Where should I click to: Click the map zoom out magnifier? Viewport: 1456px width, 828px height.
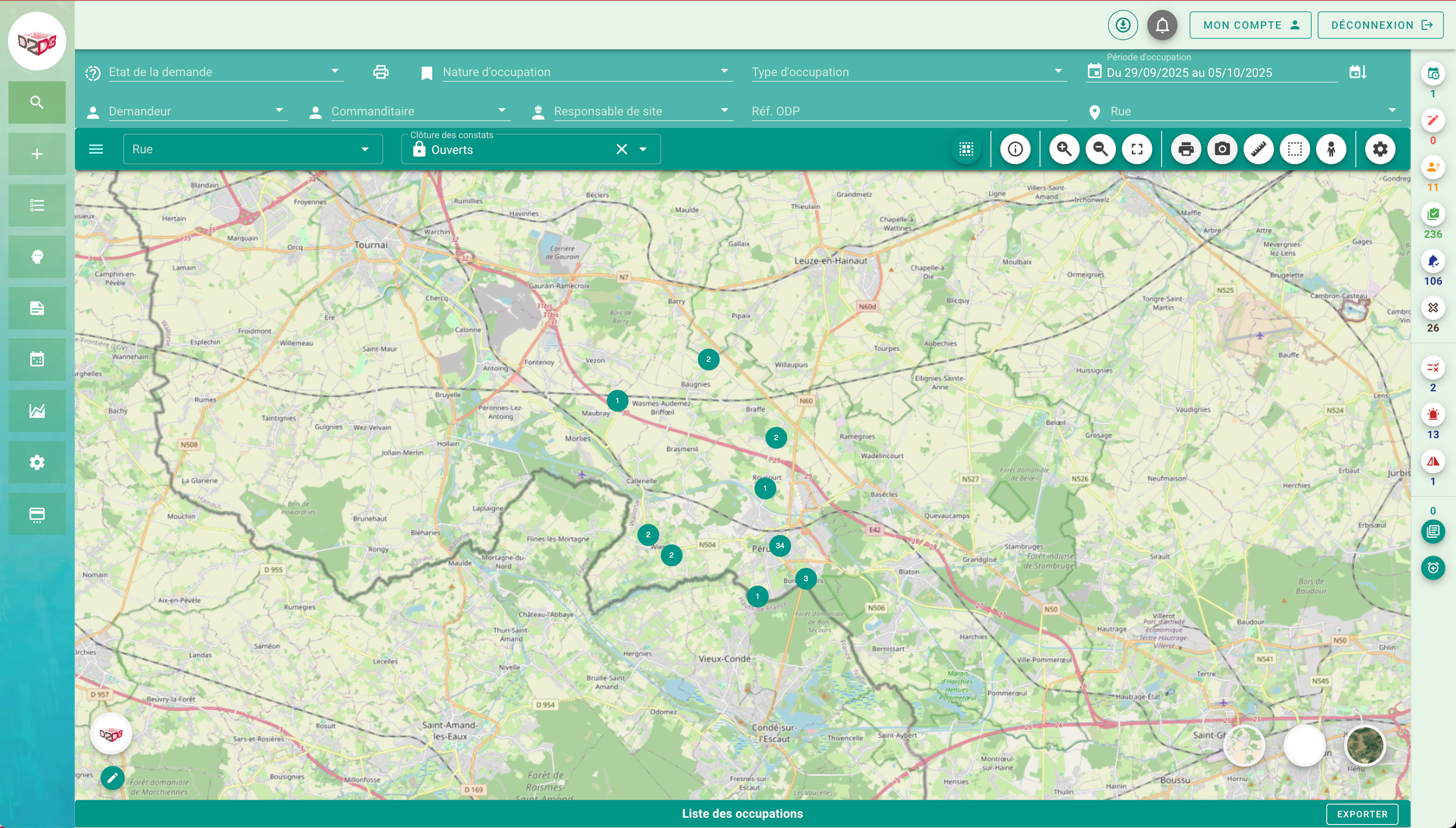pos(1100,149)
